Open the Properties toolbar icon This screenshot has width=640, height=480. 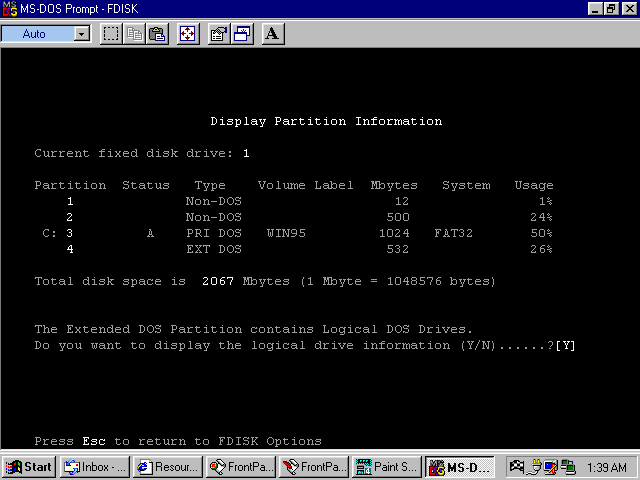coord(218,34)
